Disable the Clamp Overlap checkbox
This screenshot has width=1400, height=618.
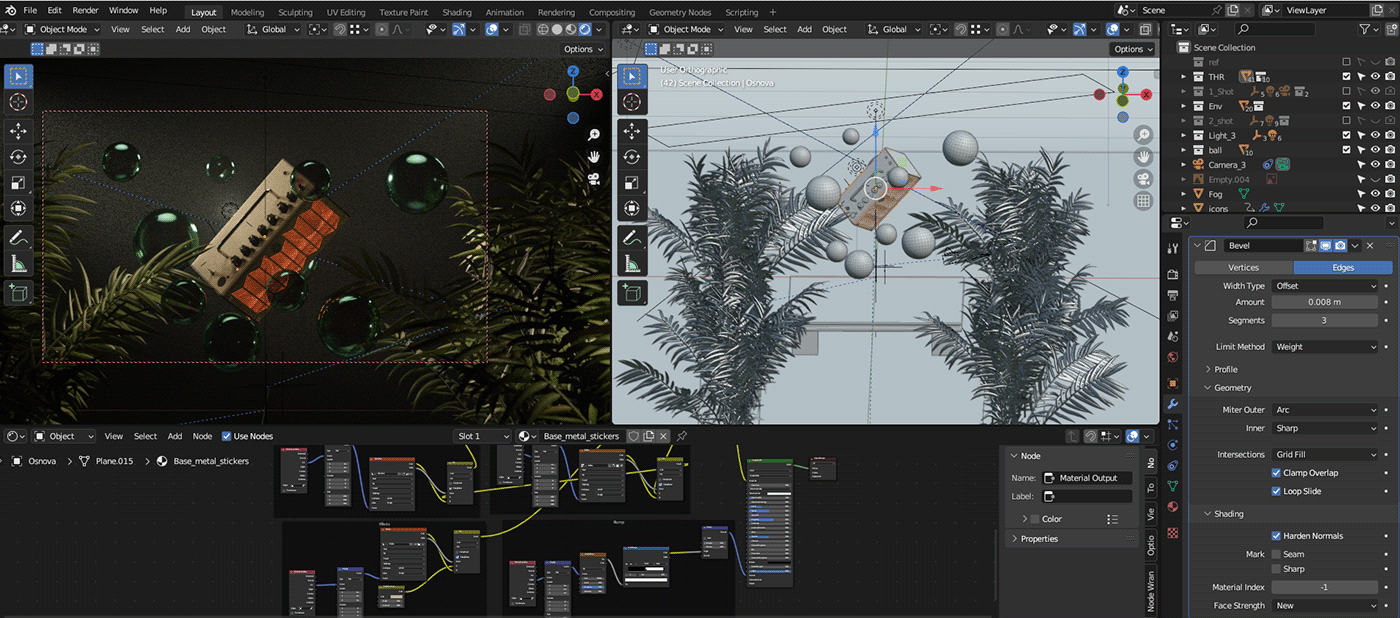point(1276,473)
